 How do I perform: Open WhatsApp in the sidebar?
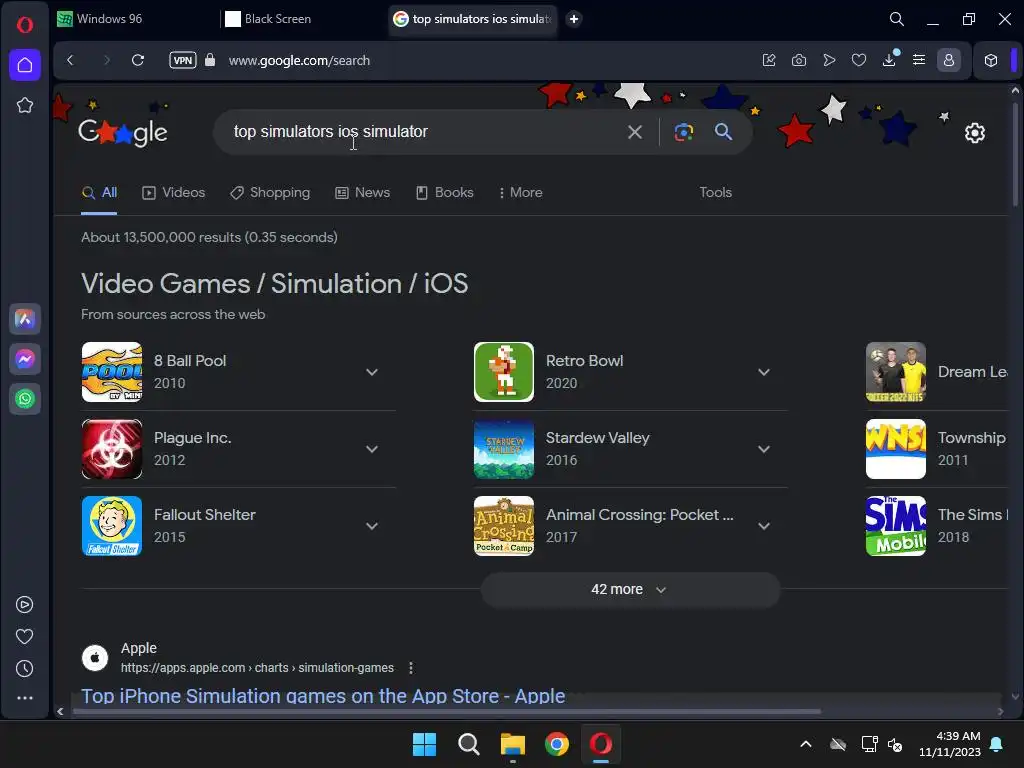coord(25,399)
